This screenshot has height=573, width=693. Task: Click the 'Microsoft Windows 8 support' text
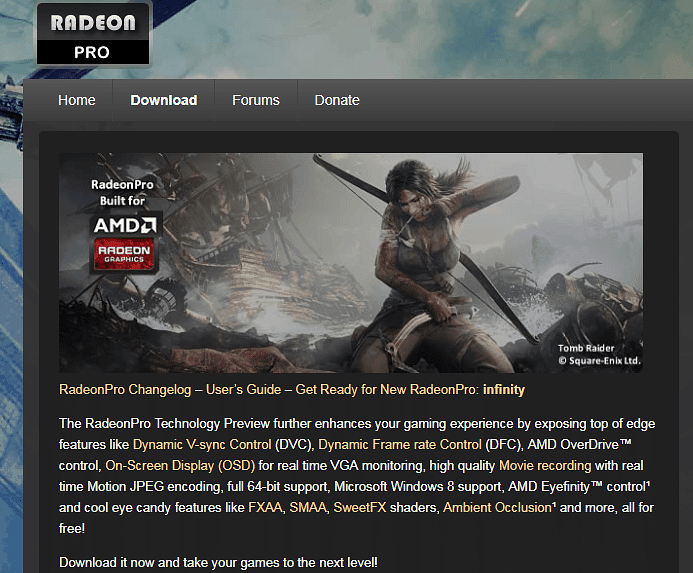click(x=419, y=486)
